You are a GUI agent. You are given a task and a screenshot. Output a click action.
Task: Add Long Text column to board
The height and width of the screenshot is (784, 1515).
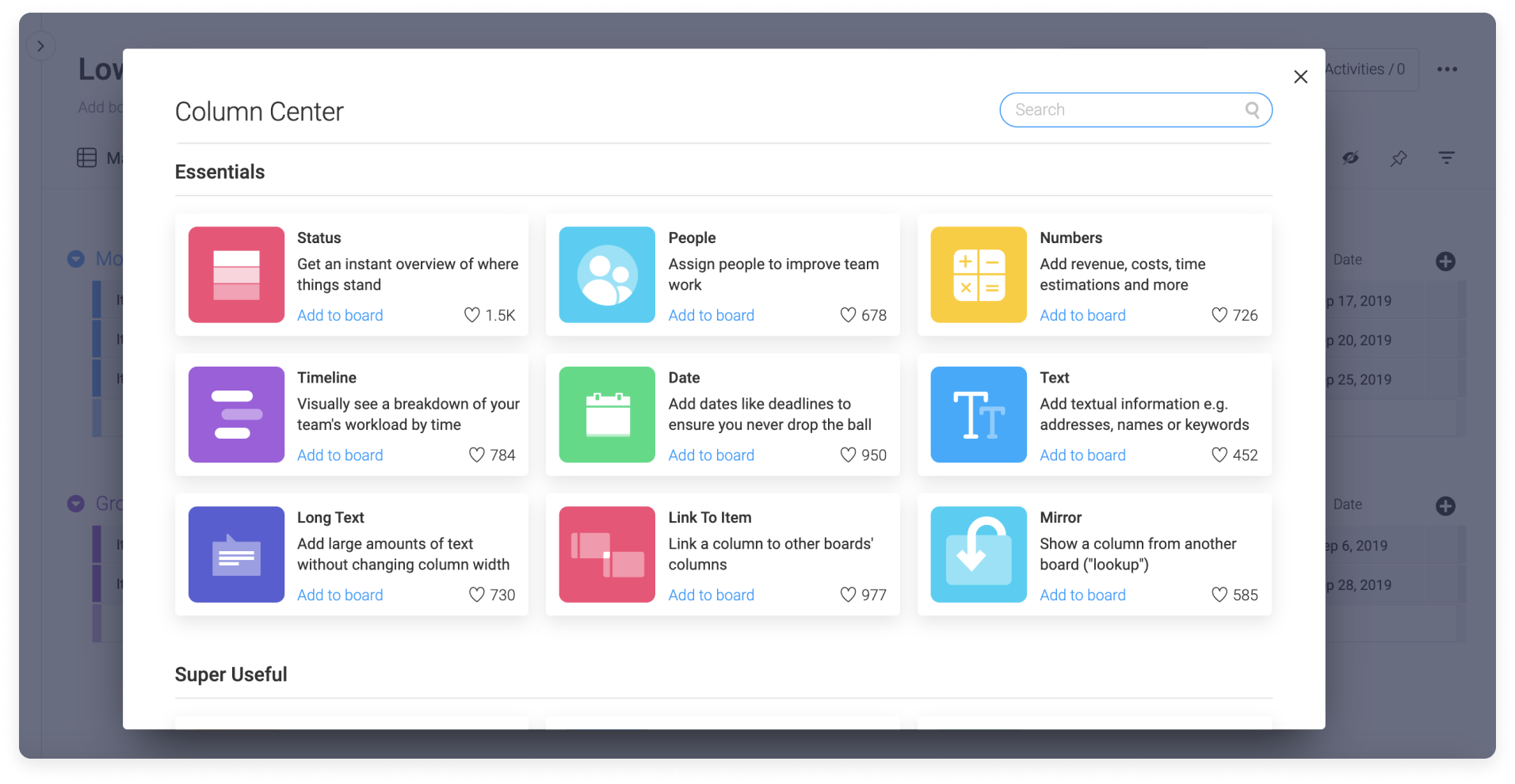point(340,595)
